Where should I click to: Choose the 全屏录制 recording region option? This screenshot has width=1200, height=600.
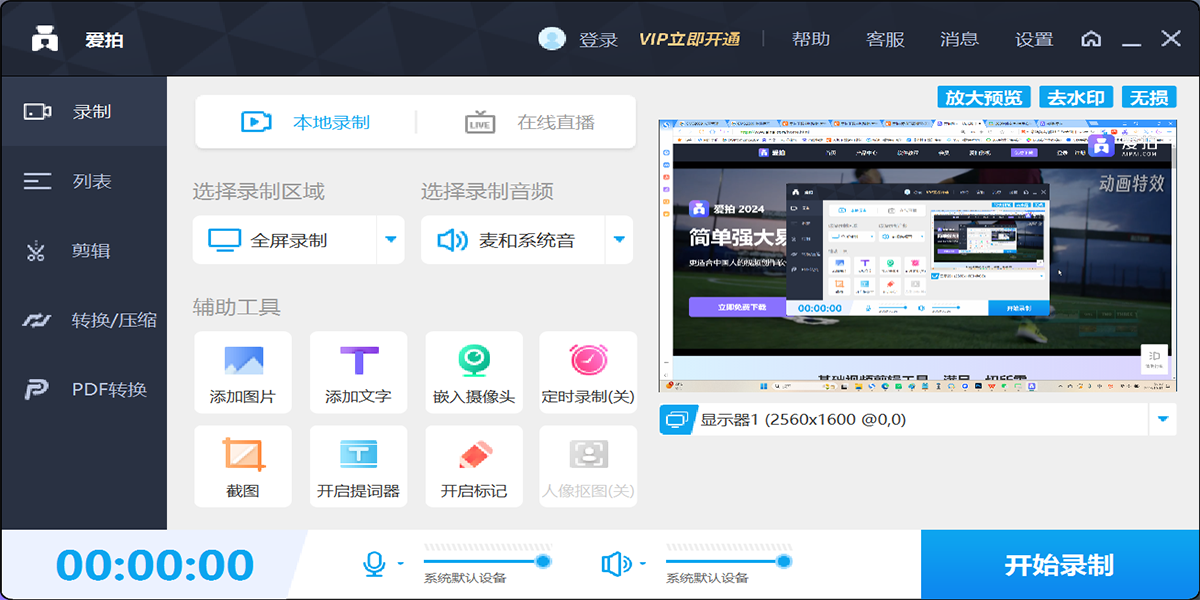point(285,240)
